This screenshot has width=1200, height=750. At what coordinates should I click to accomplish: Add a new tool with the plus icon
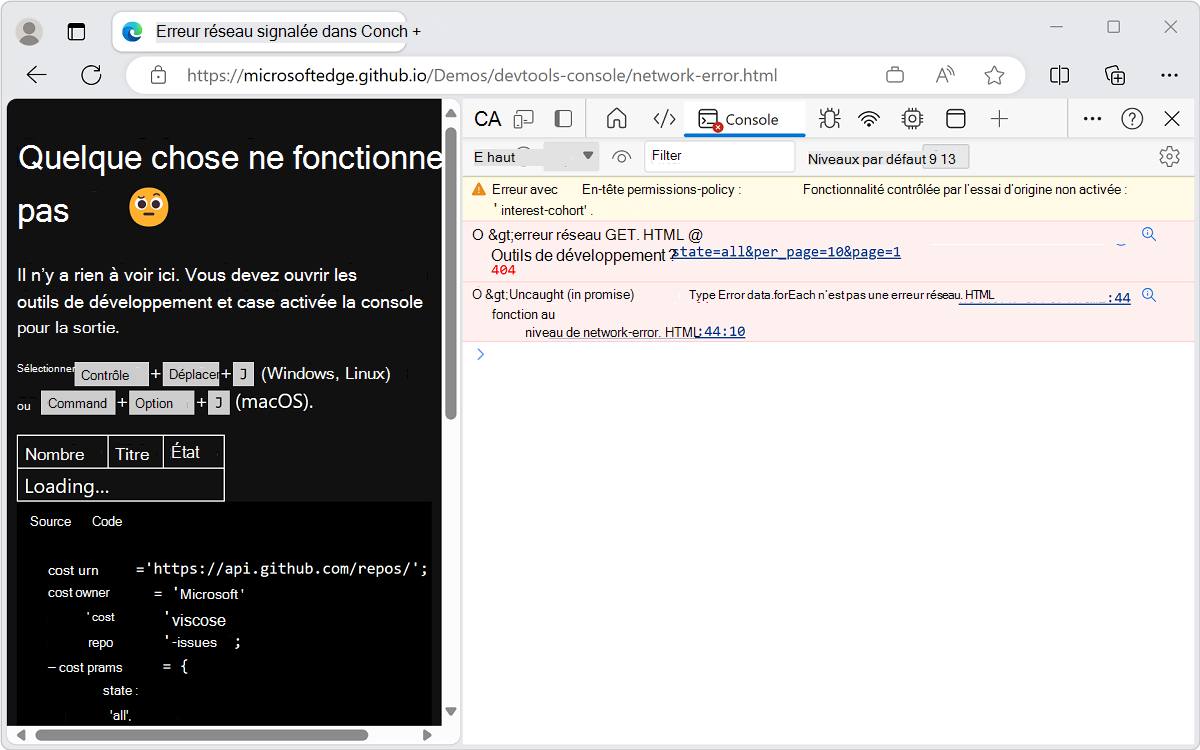click(x=999, y=118)
